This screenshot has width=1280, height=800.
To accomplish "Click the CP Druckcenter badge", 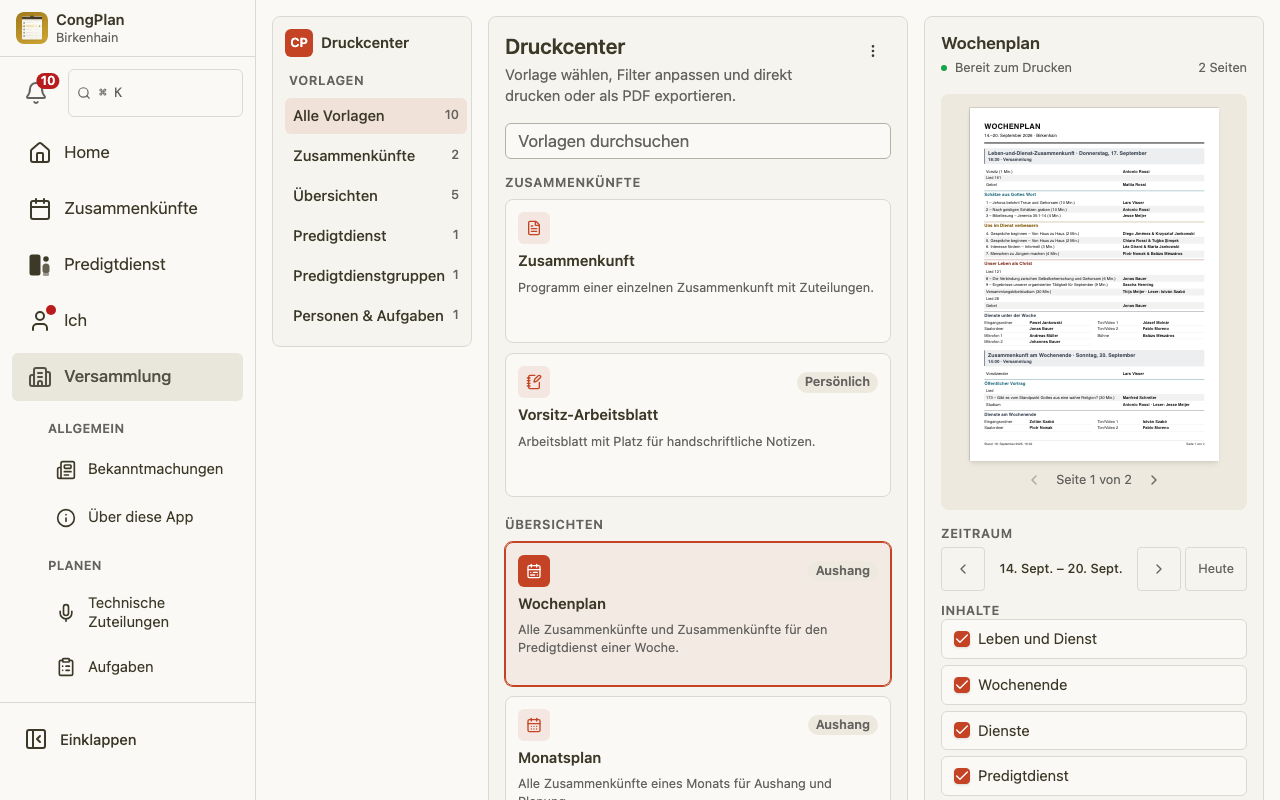I will click(x=299, y=42).
